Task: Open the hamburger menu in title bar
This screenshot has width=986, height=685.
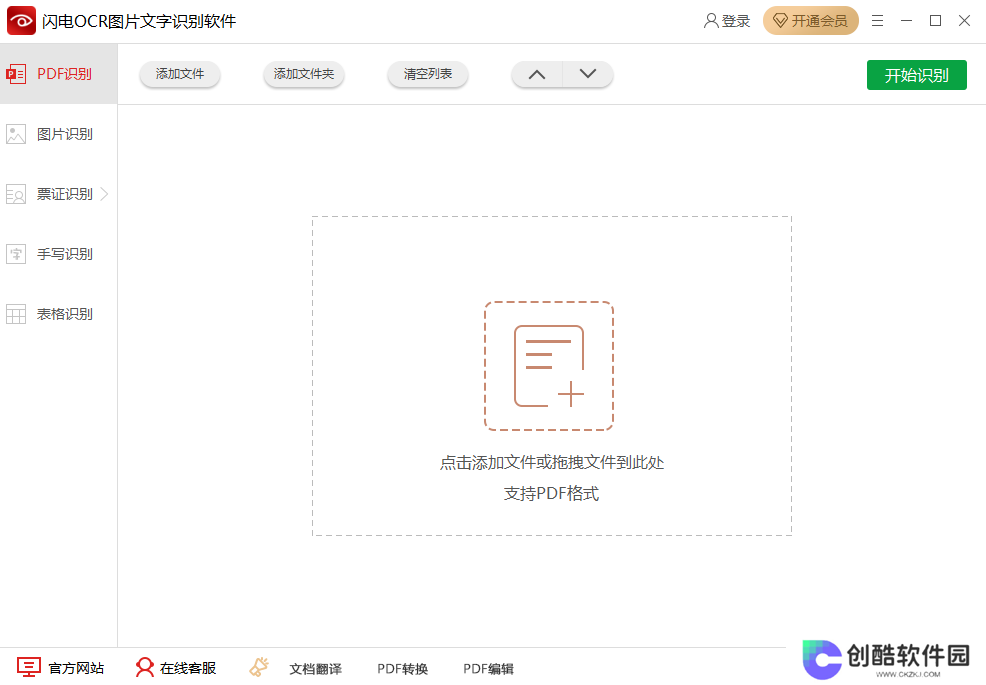Action: [x=877, y=21]
